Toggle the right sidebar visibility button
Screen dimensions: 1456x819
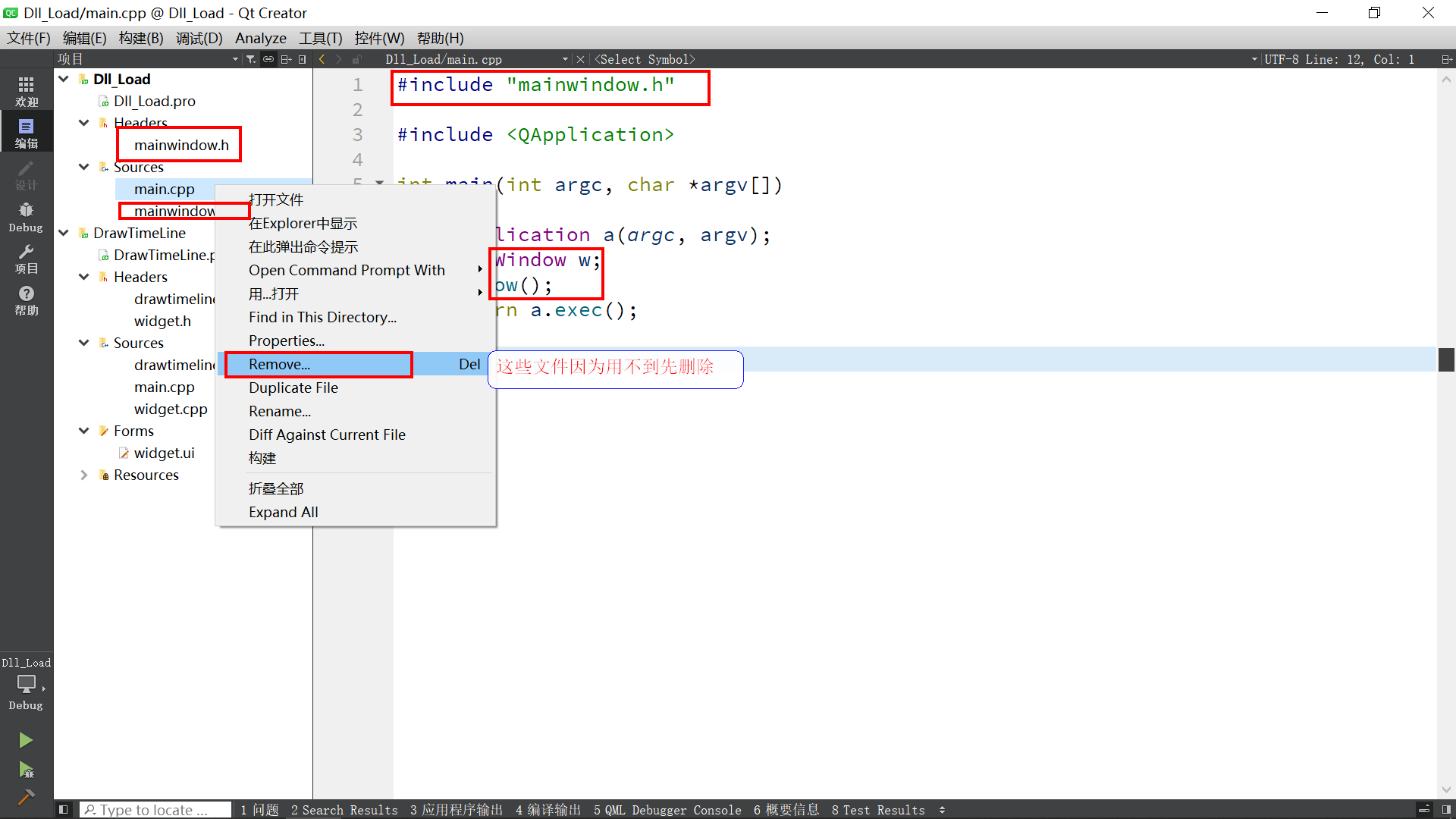[1446, 810]
